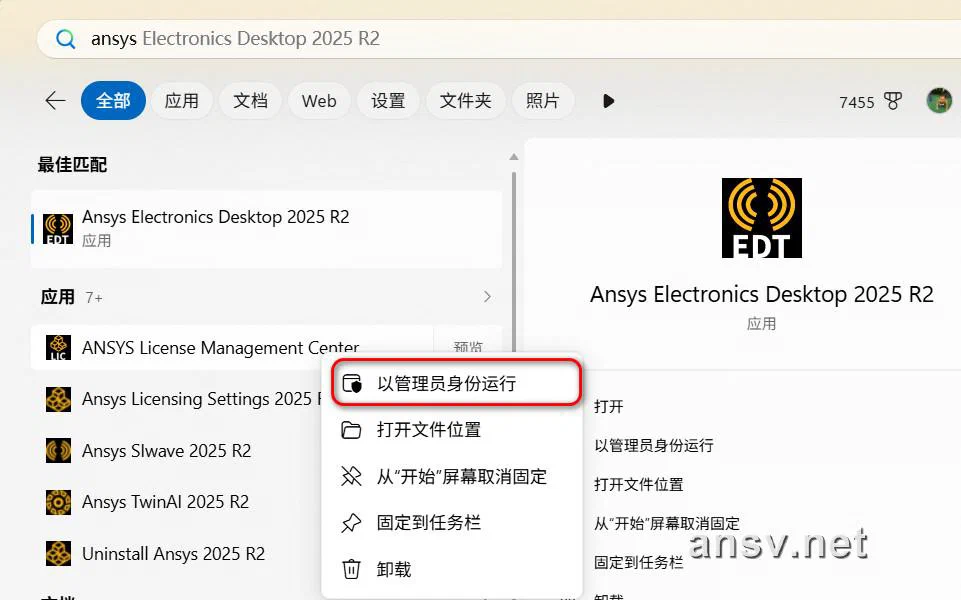The width and height of the screenshot is (961, 600).
Task: Click the LIC icon of License Management Center
Action: (x=58, y=347)
